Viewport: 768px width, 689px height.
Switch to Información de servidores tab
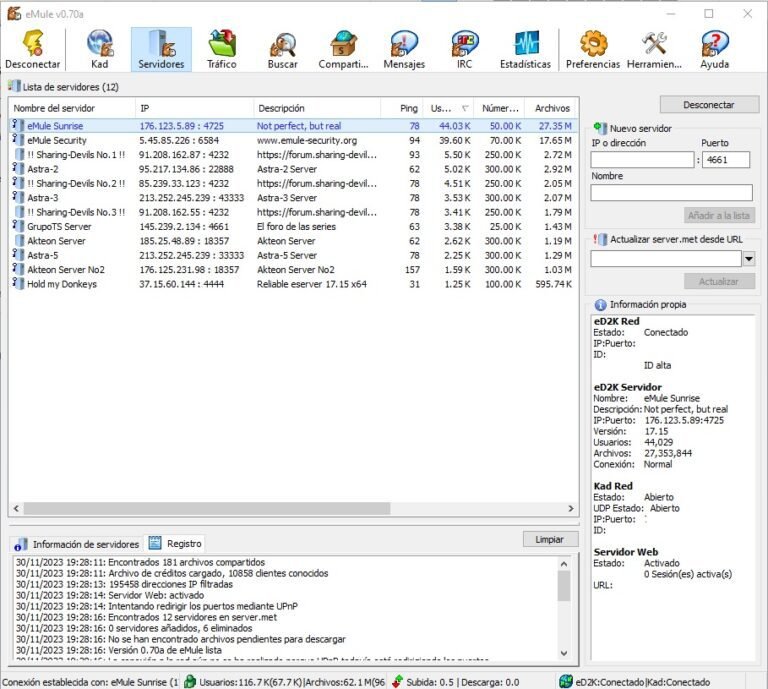[x=76, y=544]
